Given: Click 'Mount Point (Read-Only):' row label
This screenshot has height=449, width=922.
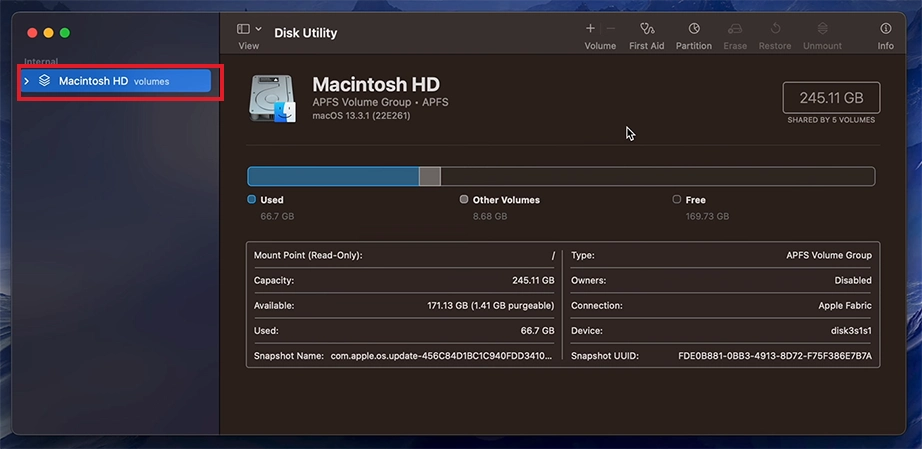Looking at the screenshot, I should click(308, 255).
